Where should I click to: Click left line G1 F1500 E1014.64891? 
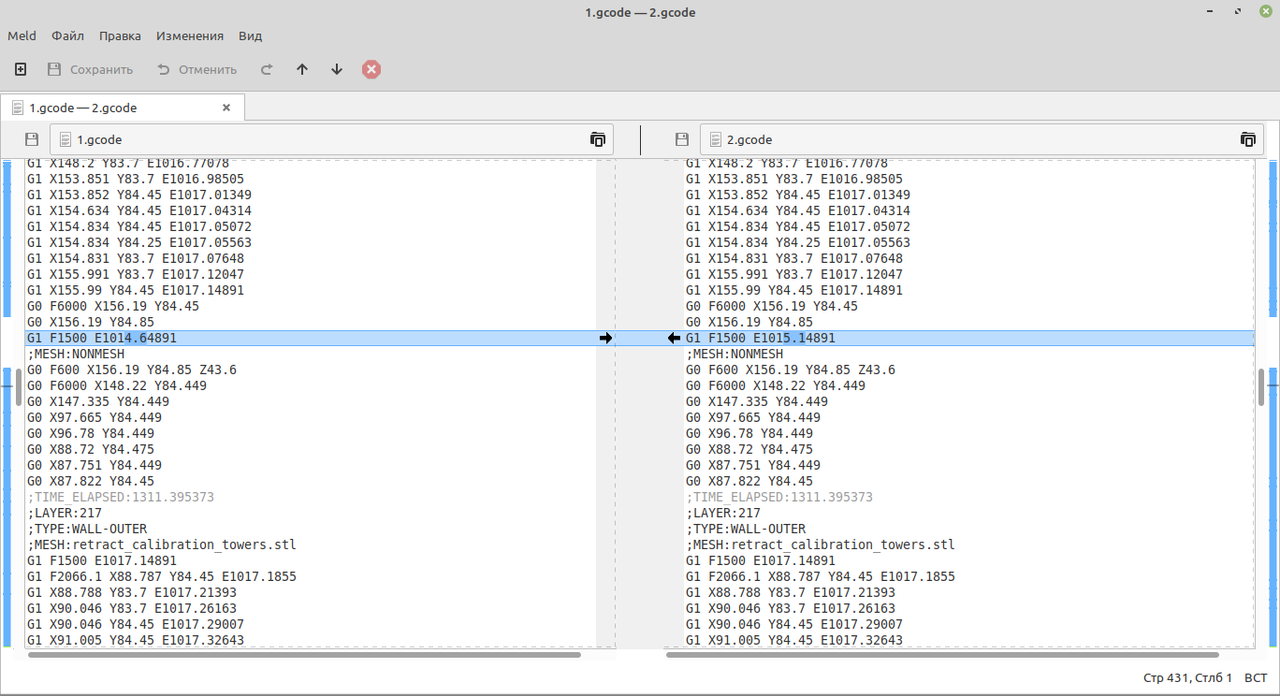(101, 338)
